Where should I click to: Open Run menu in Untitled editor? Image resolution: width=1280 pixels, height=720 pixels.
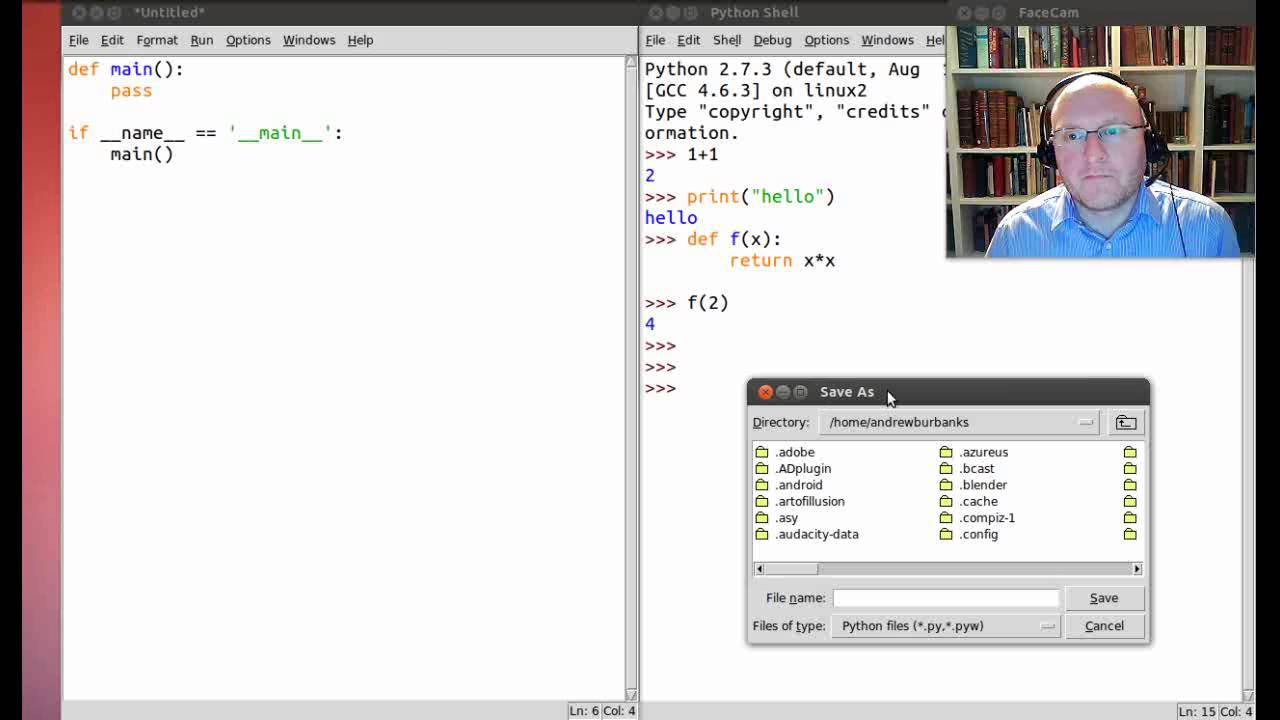pos(202,40)
